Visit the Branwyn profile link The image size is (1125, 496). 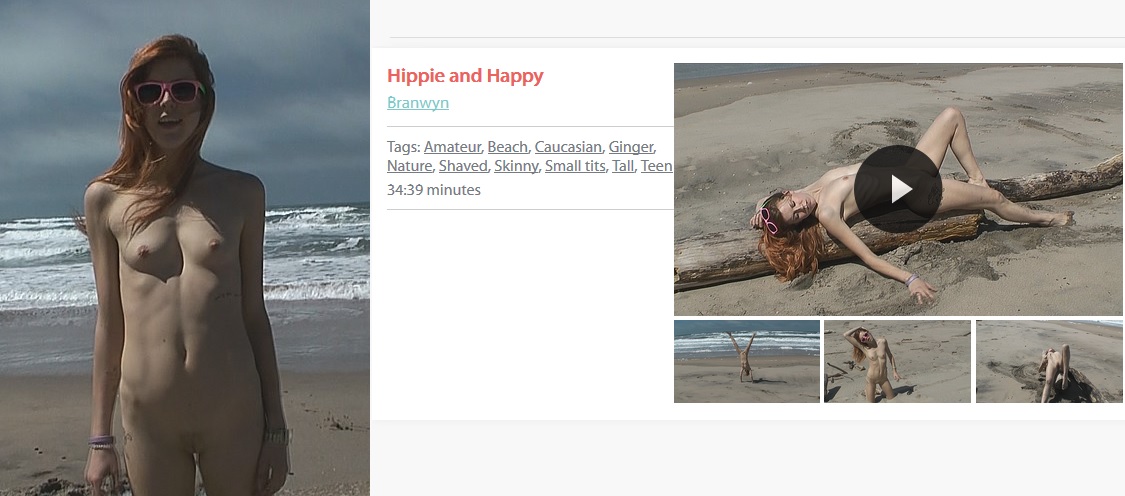(x=418, y=102)
